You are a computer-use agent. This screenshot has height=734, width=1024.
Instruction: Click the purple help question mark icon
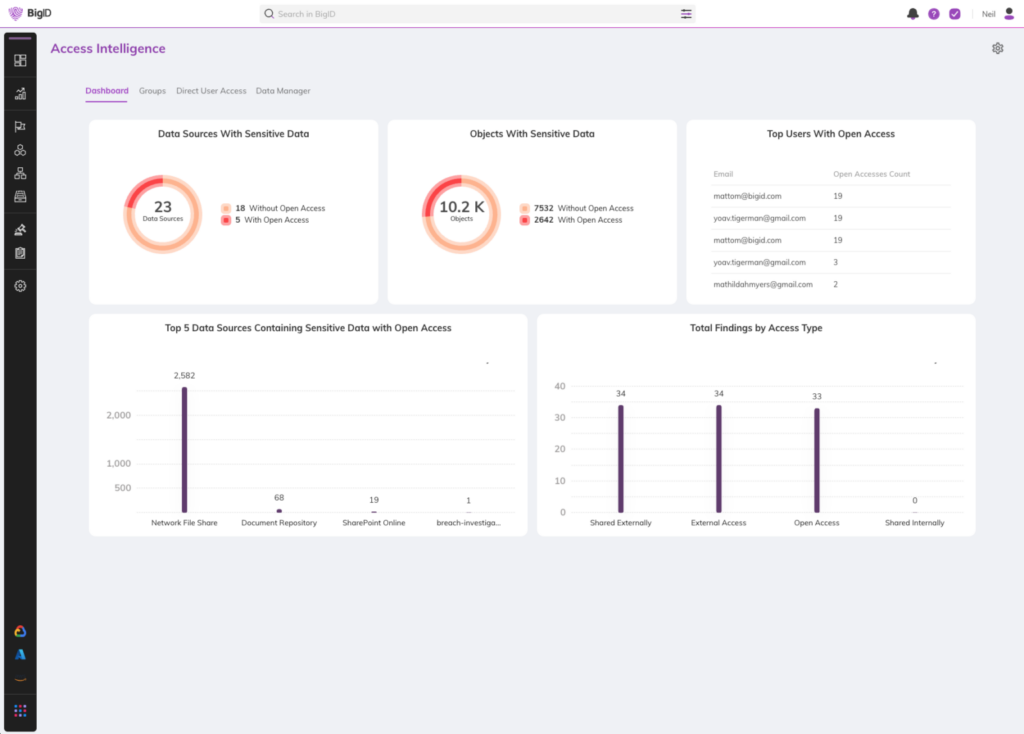pos(934,14)
